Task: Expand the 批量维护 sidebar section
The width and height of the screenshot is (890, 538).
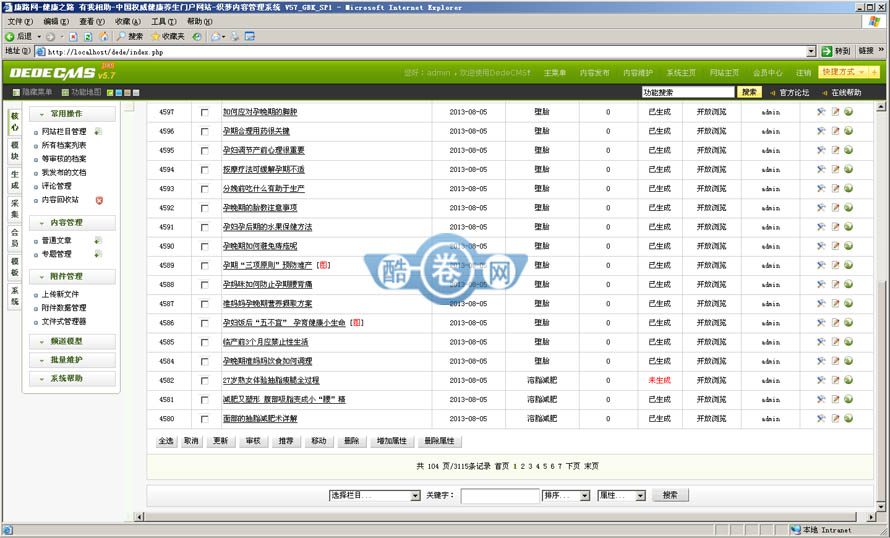Action: click(x=73, y=360)
